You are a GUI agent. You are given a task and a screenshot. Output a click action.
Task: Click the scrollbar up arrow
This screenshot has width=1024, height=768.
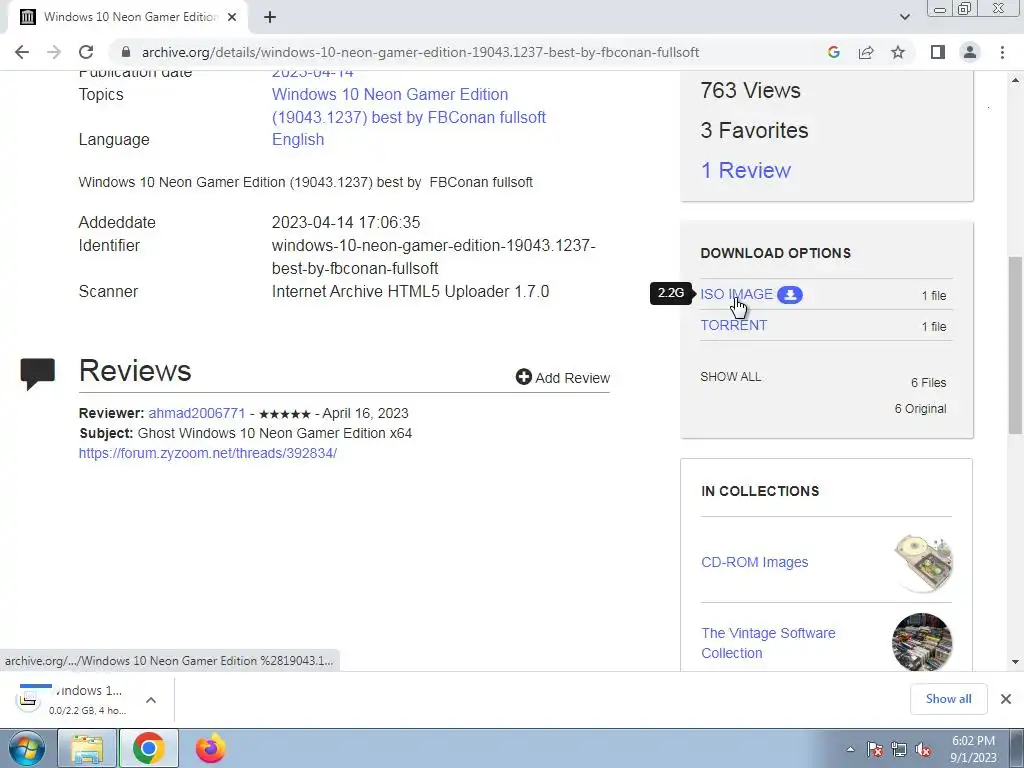click(1015, 79)
